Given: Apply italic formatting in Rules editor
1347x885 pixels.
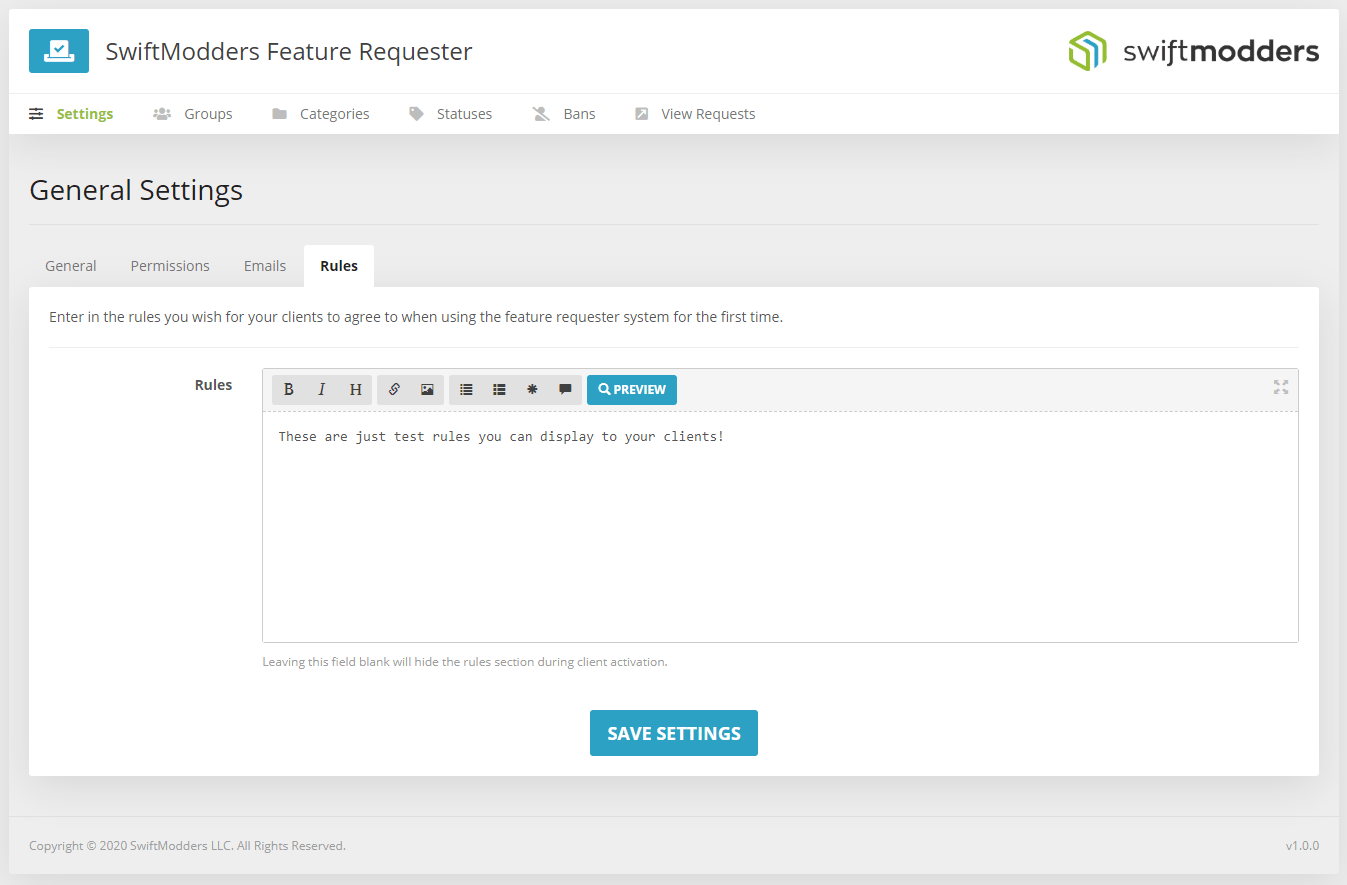Looking at the screenshot, I should click(x=322, y=390).
